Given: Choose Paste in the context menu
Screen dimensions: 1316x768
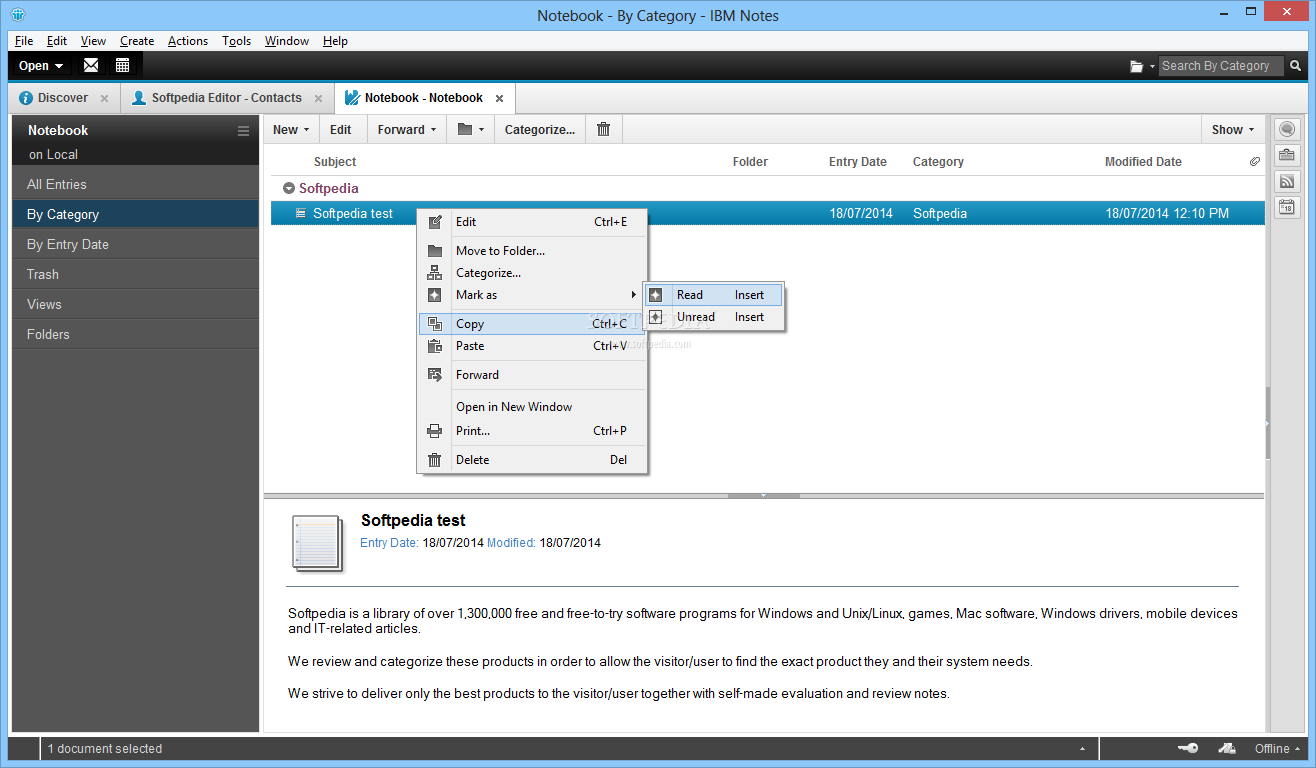Looking at the screenshot, I should coord(533,346).
